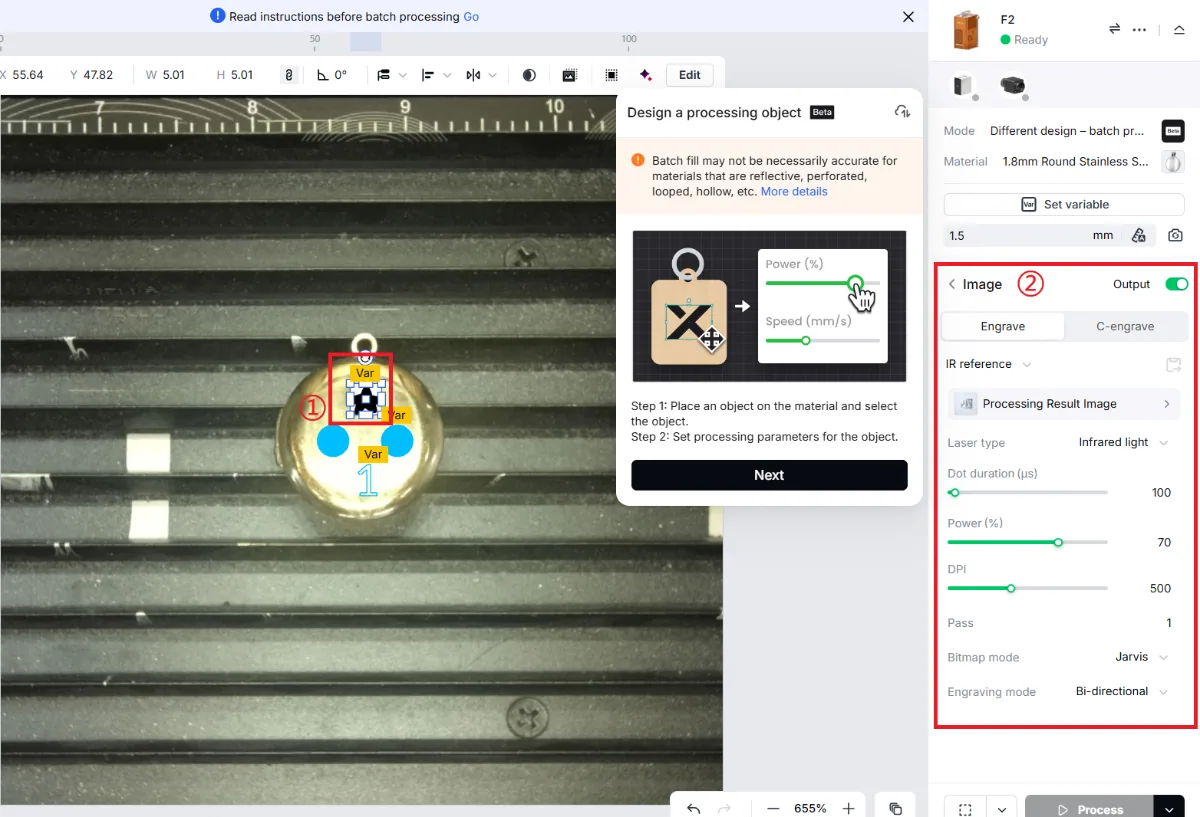Click the Dot duration value 100
1200x817 pixels.
click(x=1161, y=493)
